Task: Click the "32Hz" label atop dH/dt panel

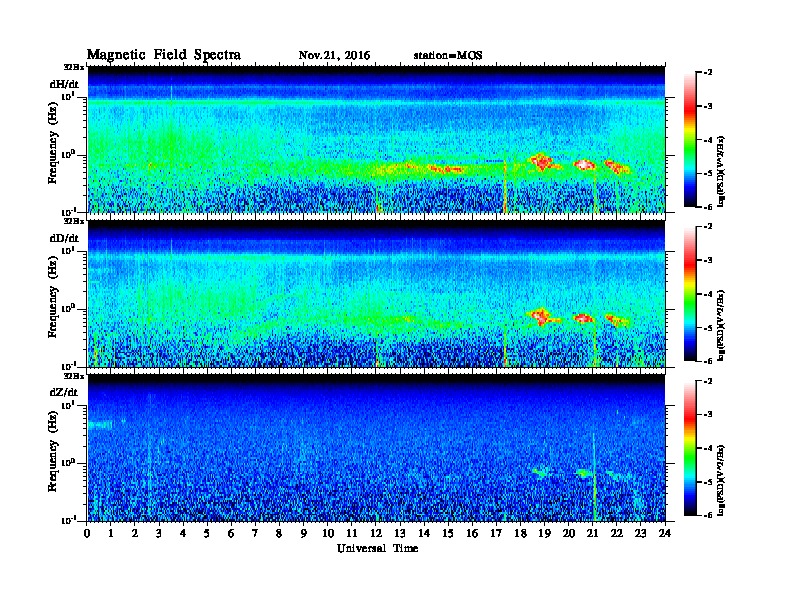Action: (74, 67)
